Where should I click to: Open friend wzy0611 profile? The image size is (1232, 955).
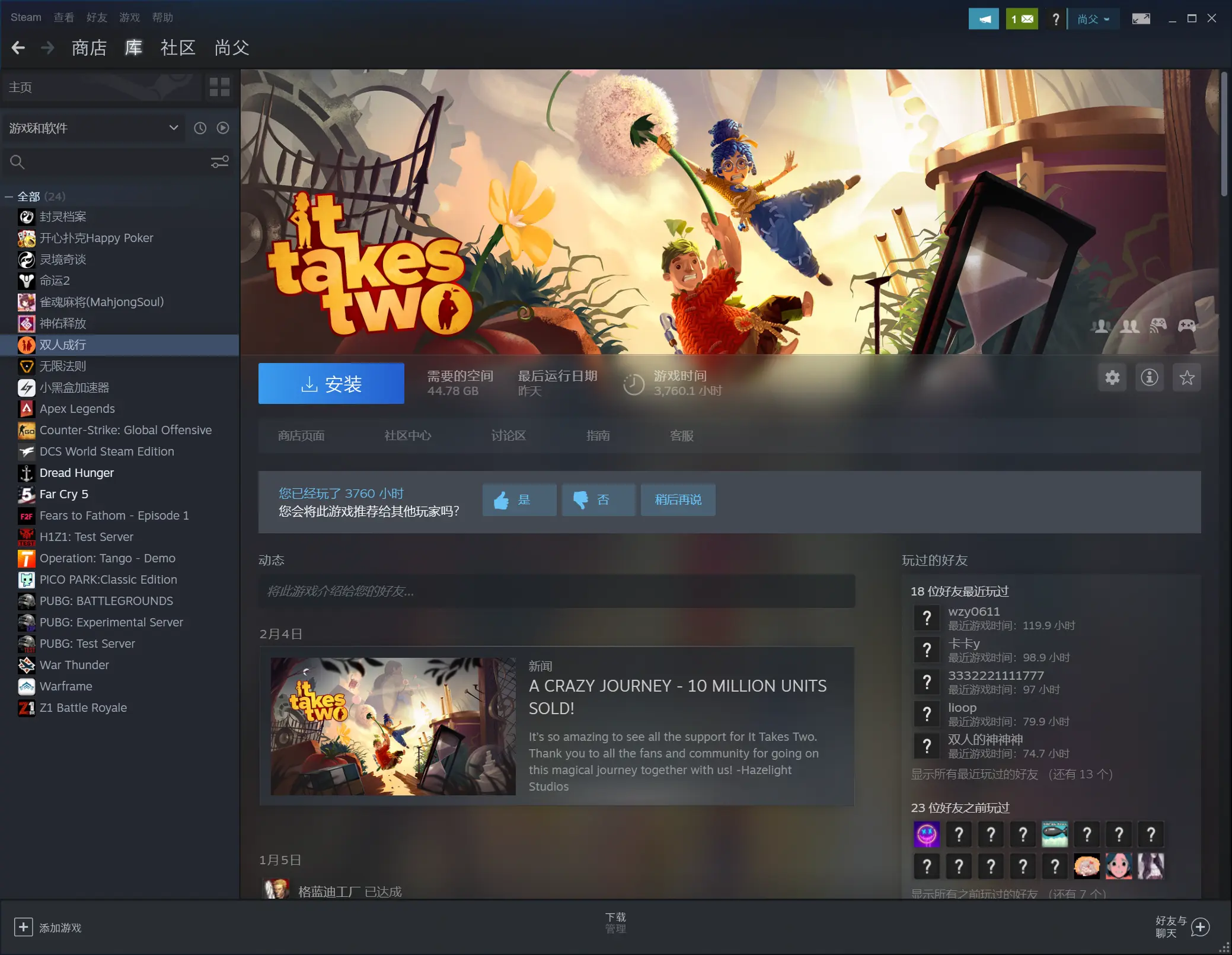click(974, 611)
